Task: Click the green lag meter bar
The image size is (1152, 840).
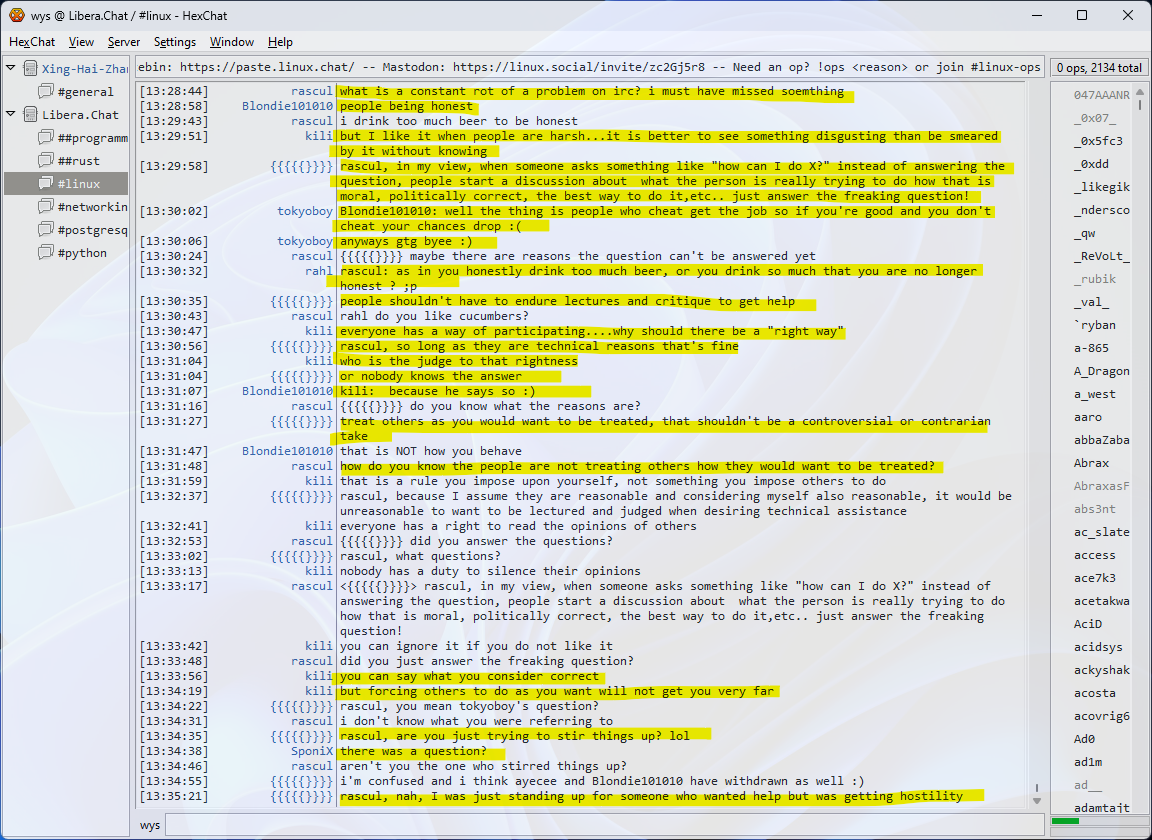Action: [1066, 821]
